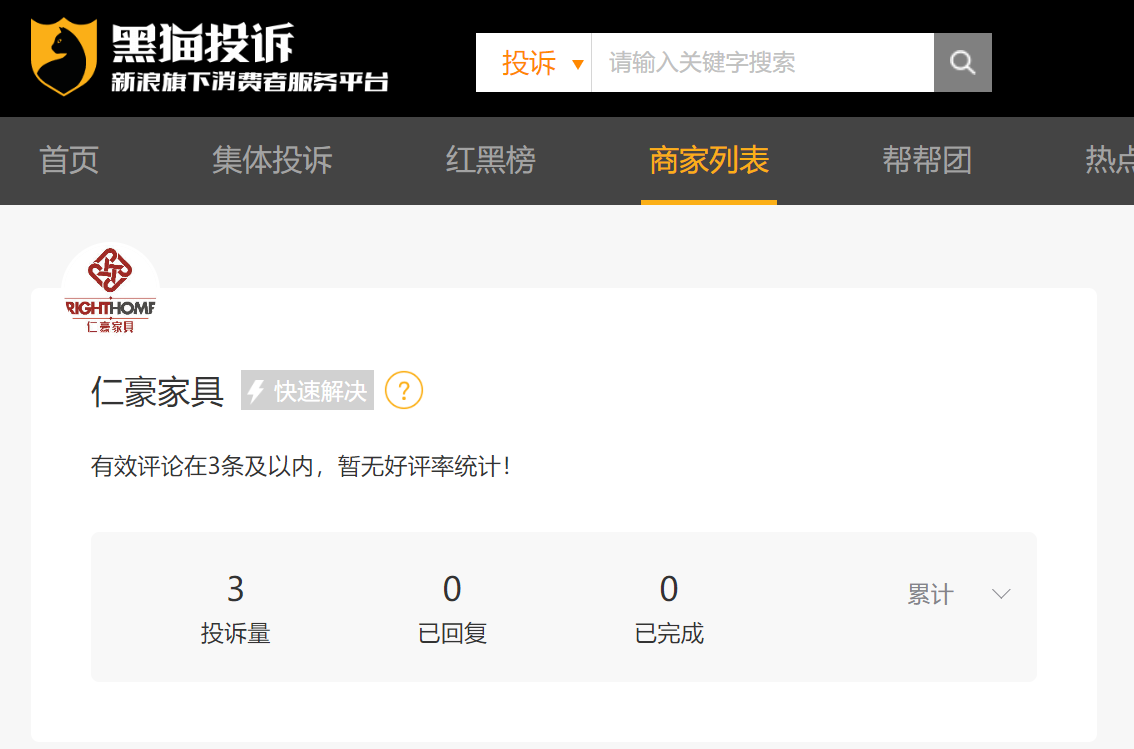Click the 仁豪家具 merchant name heading

157,391
